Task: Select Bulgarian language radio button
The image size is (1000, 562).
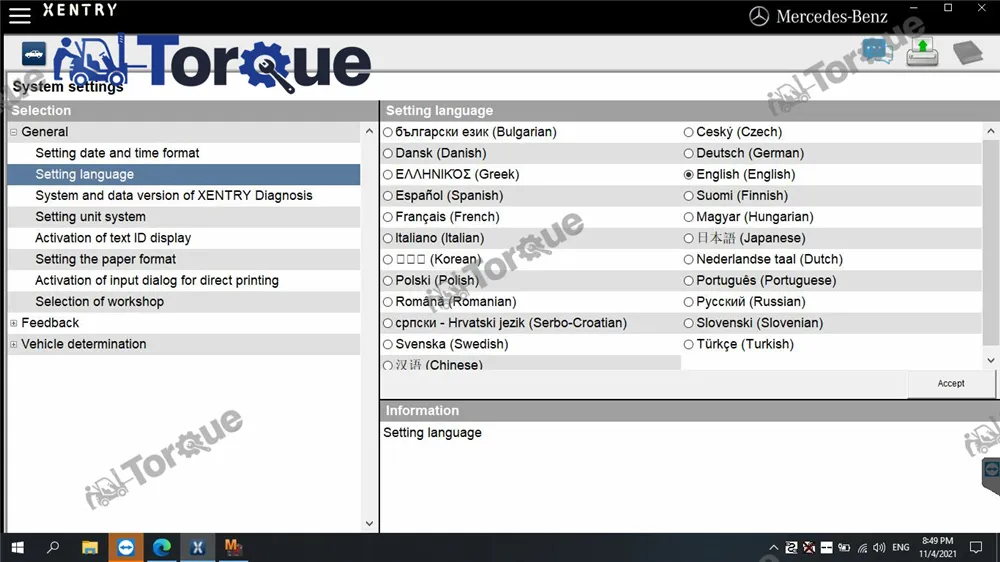Action: (x=388, y=132)
